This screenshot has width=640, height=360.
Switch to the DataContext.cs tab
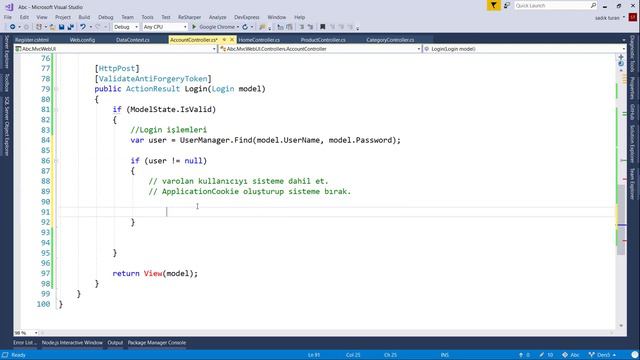[133, 40]
